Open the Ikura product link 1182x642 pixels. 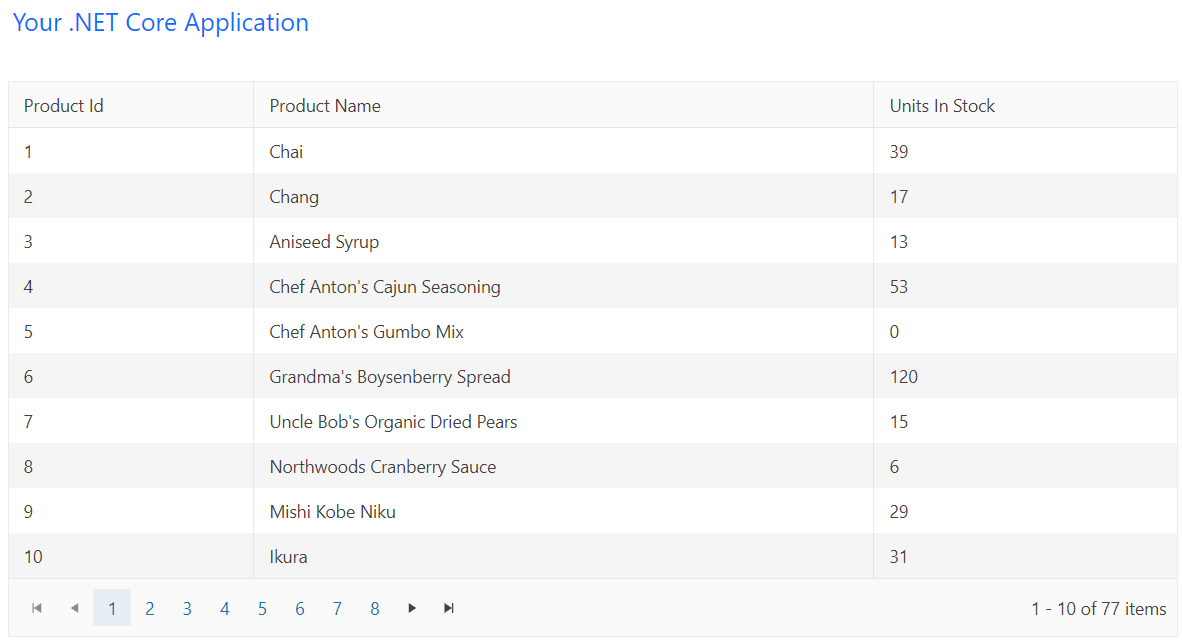[x=288, y=556]
